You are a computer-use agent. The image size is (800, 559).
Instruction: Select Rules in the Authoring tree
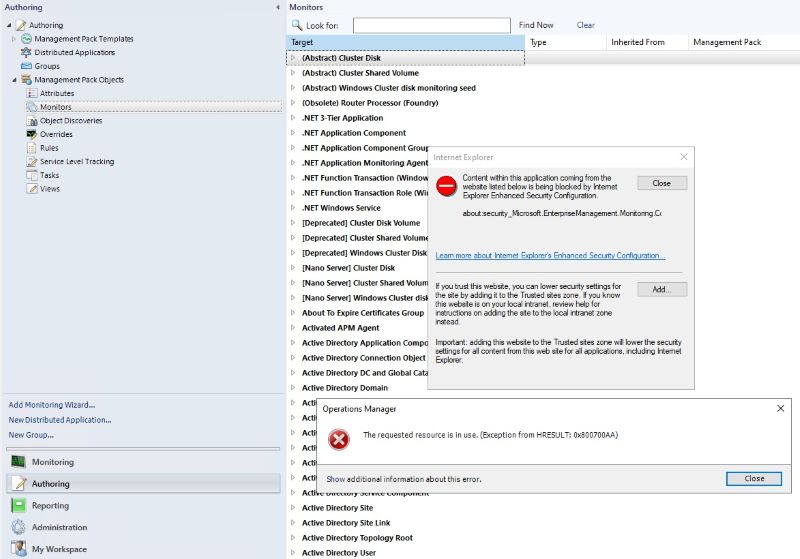[x=49, y=148]
